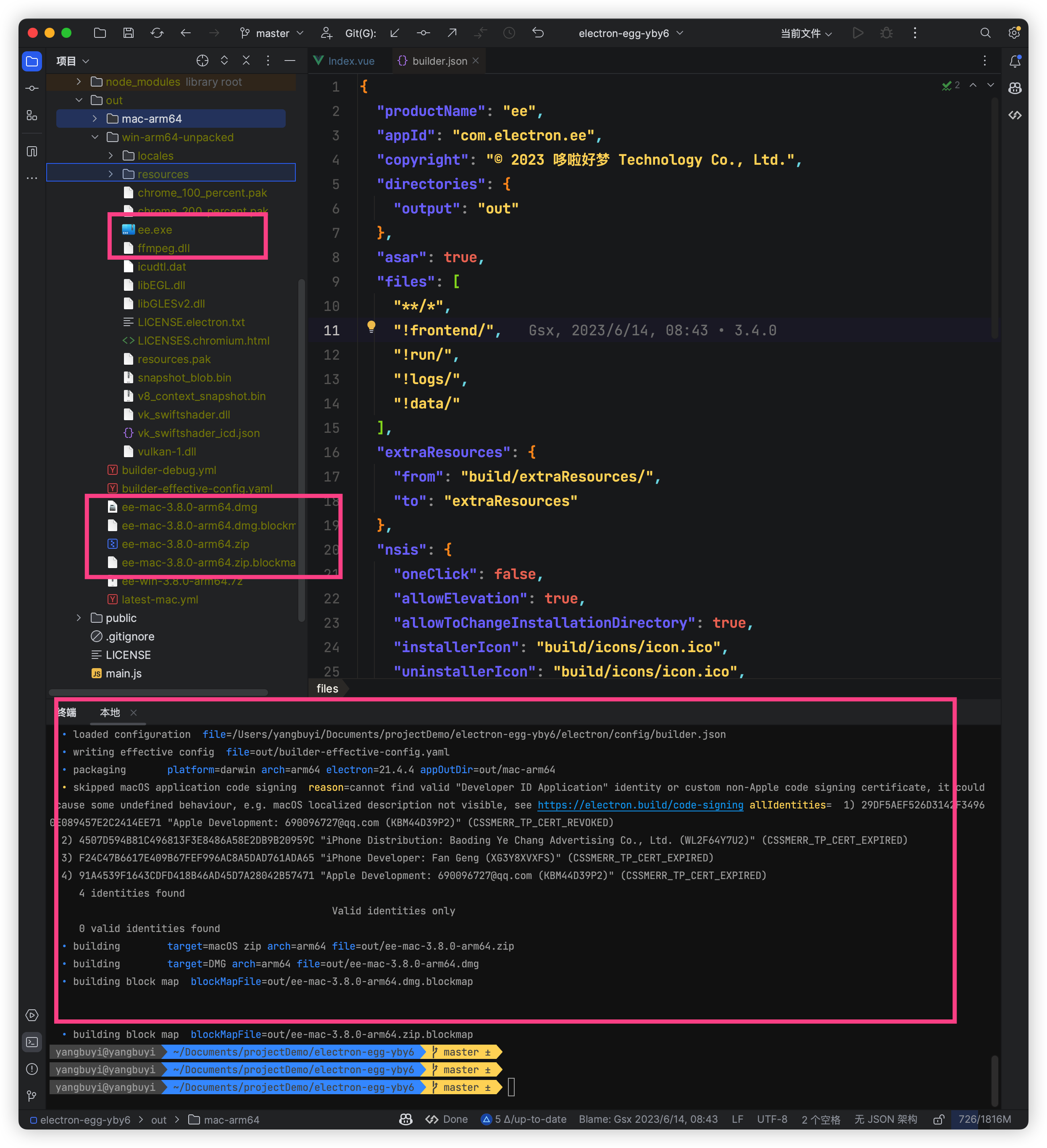Click the project tree vertical scrollbar
1047x1148 pixels.
pyautogui.click(x=302, y=450)
